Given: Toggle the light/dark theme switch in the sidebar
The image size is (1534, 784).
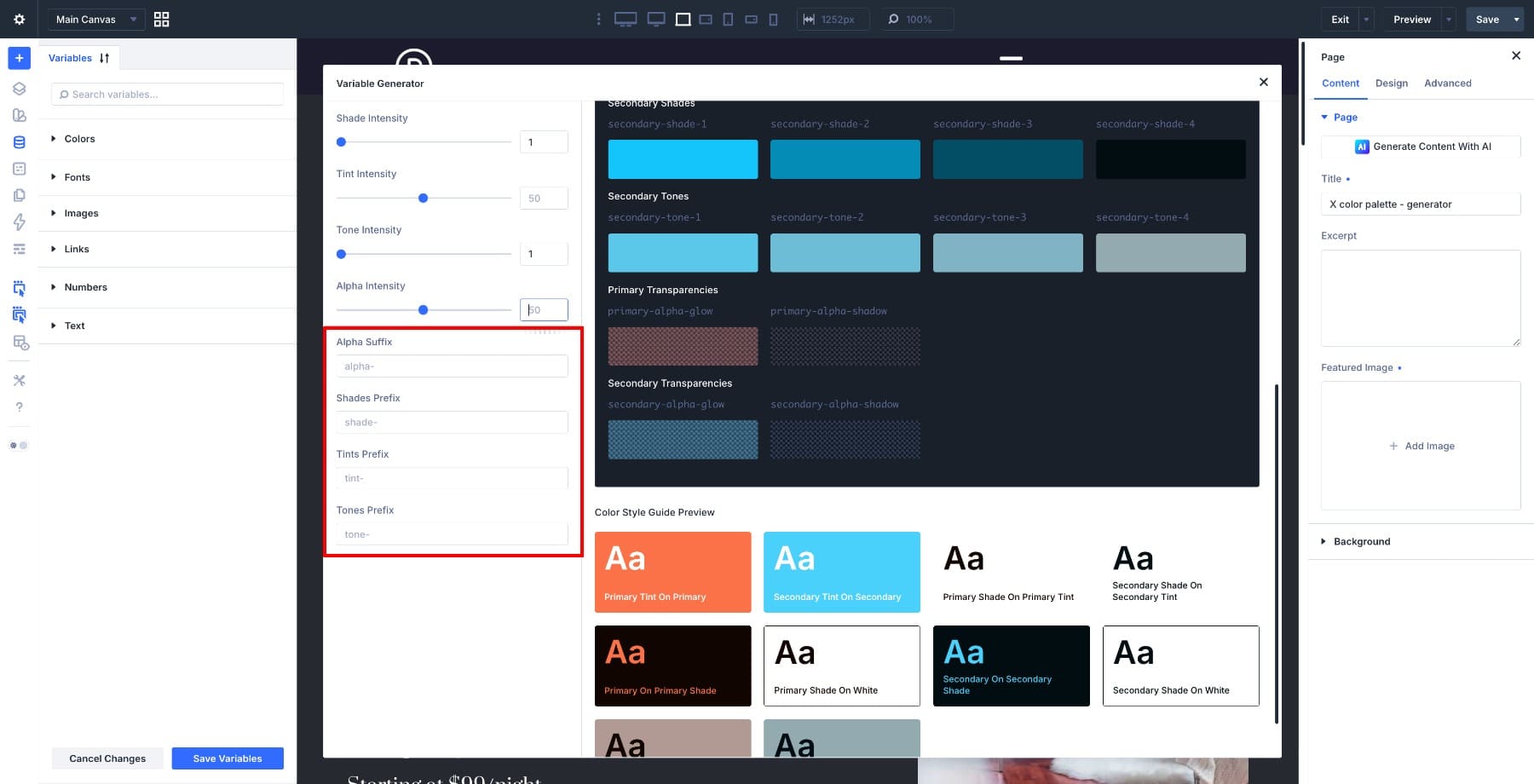Looking at the screenshot, I should [x=19, y=445].
